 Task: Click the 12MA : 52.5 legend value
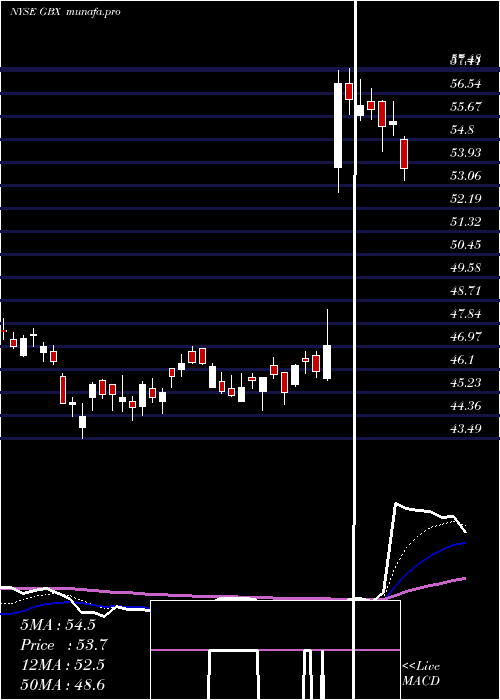pyautogui.click(x=63, y=665)
